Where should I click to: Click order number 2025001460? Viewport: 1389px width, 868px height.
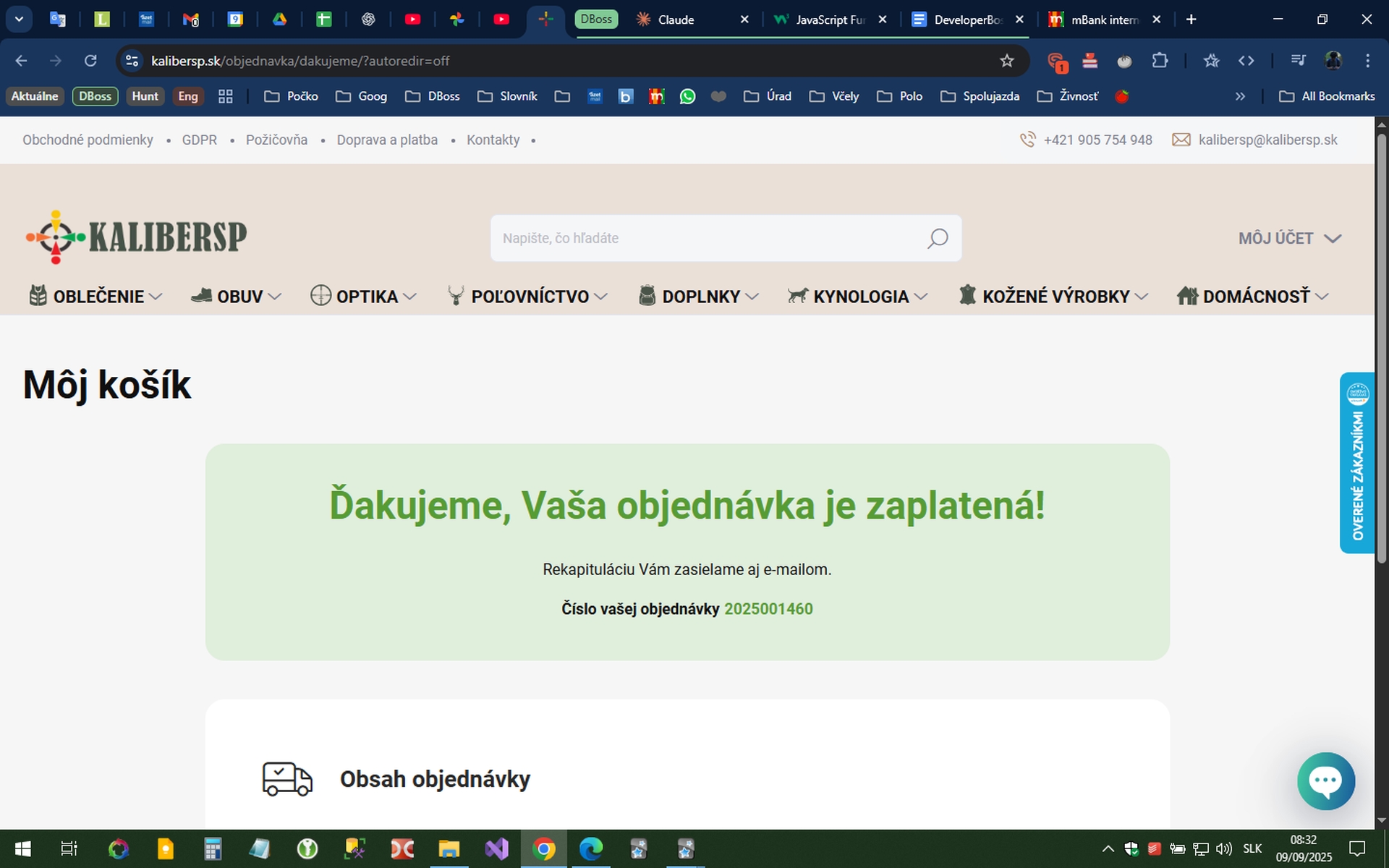tap(768, 609)
